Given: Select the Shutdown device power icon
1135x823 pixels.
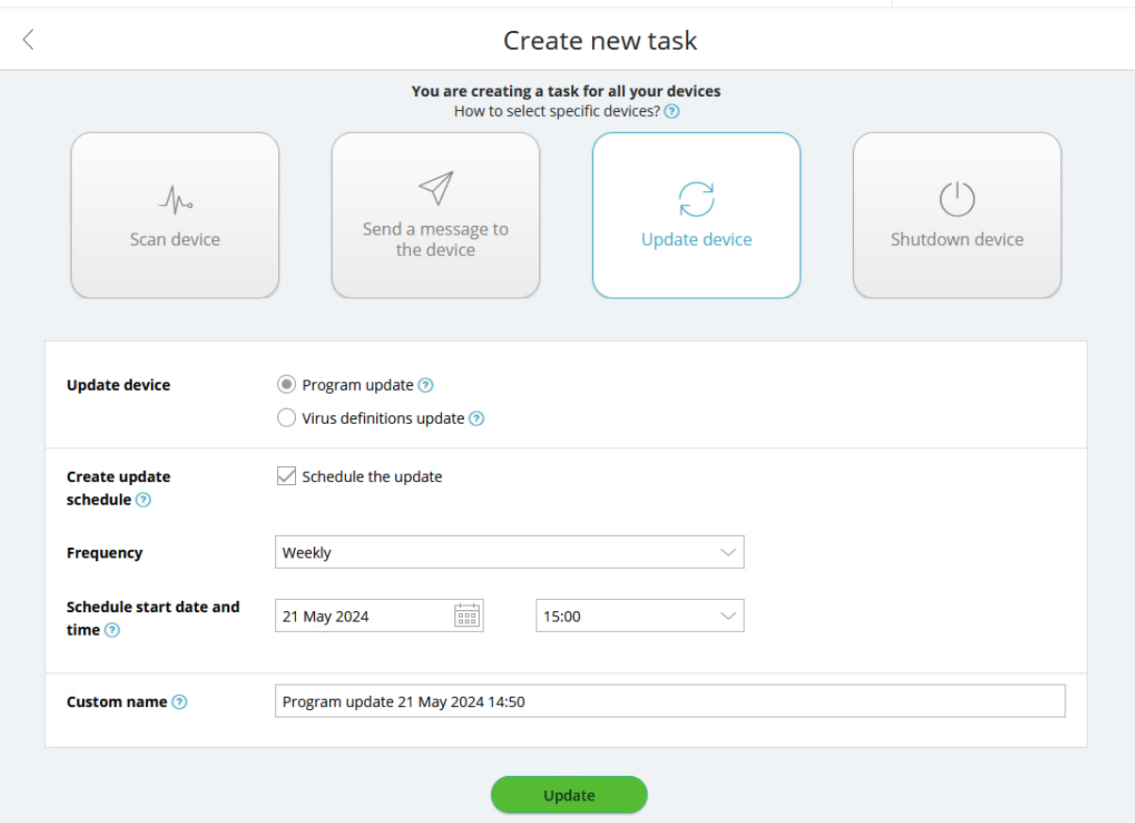Looking at the screenshot, I should 956,199.
